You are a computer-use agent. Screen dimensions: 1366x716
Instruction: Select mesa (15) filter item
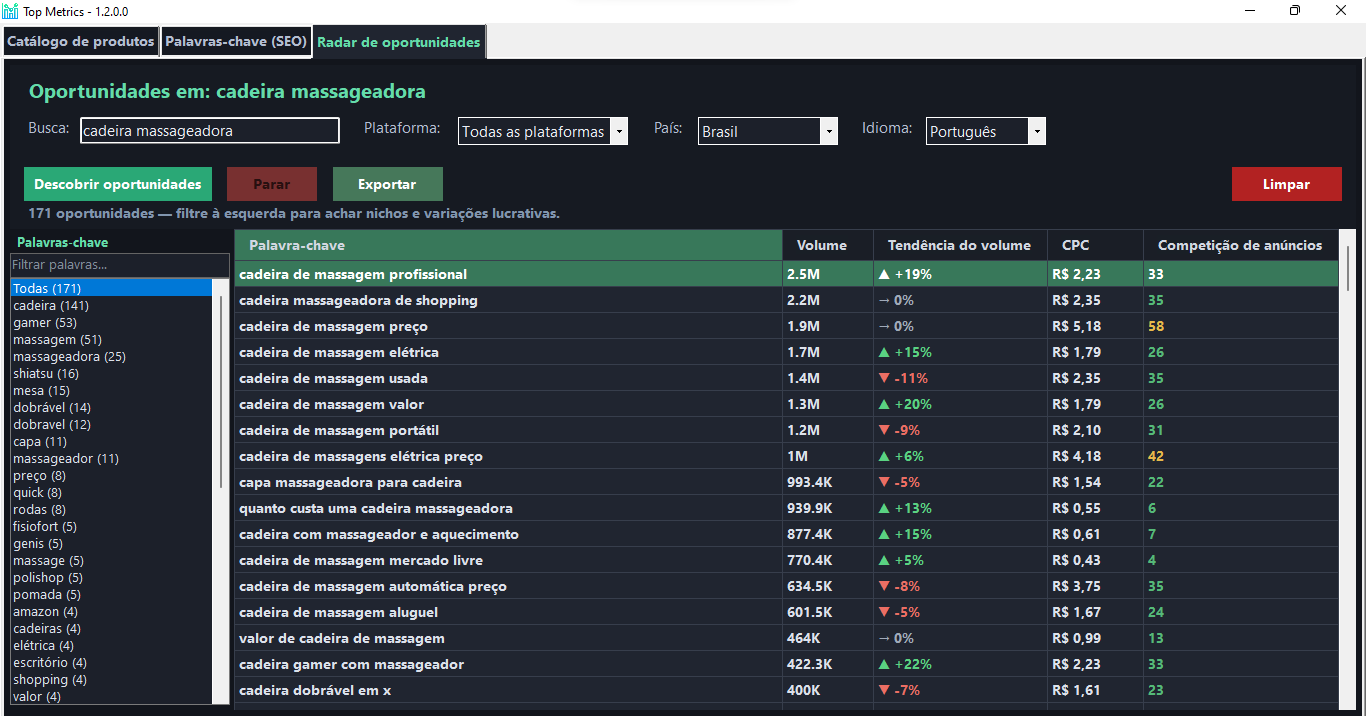[x=111, y=390]
